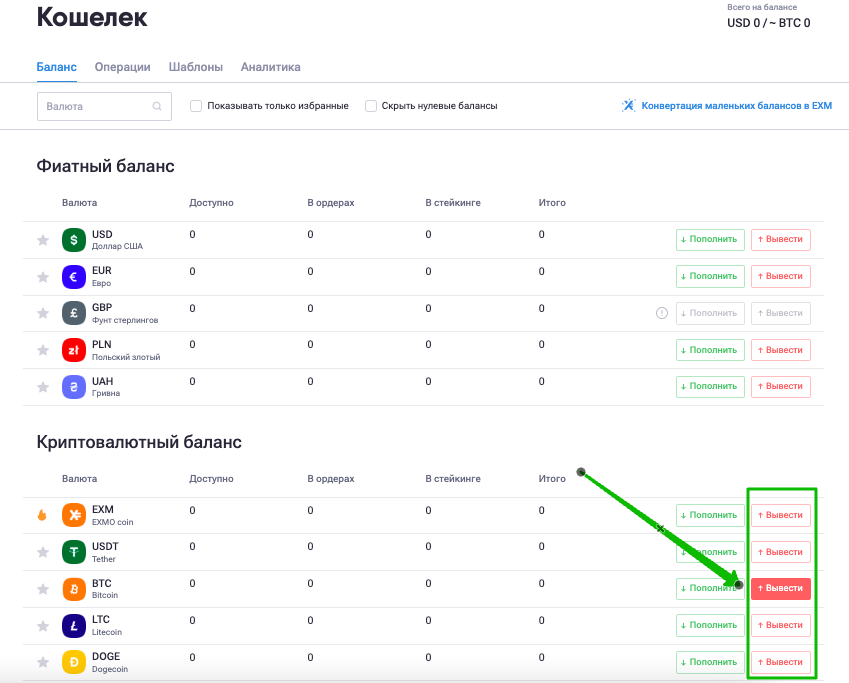Mark DOGE as favorite with star

[x=43, y=662]
